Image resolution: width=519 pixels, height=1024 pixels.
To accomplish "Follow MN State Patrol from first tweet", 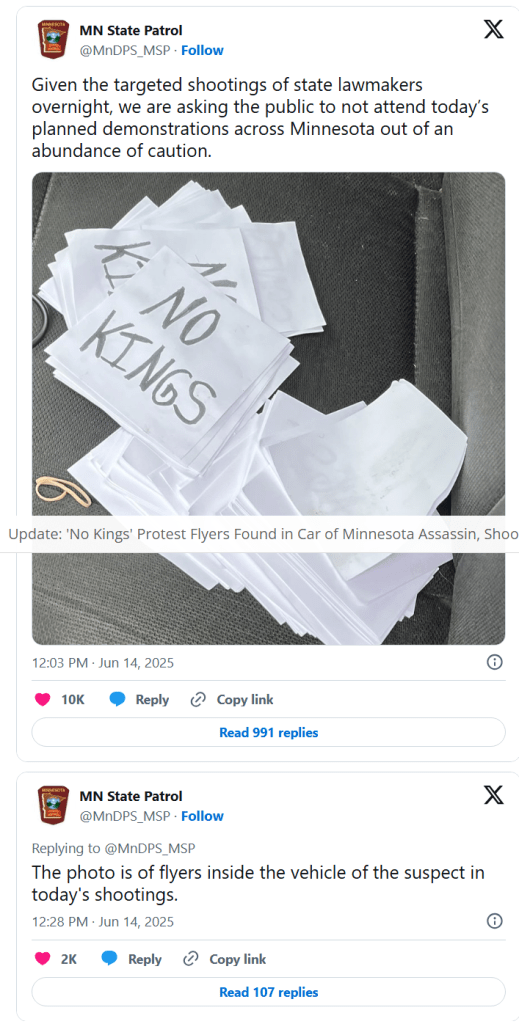I will coord(202,50).
